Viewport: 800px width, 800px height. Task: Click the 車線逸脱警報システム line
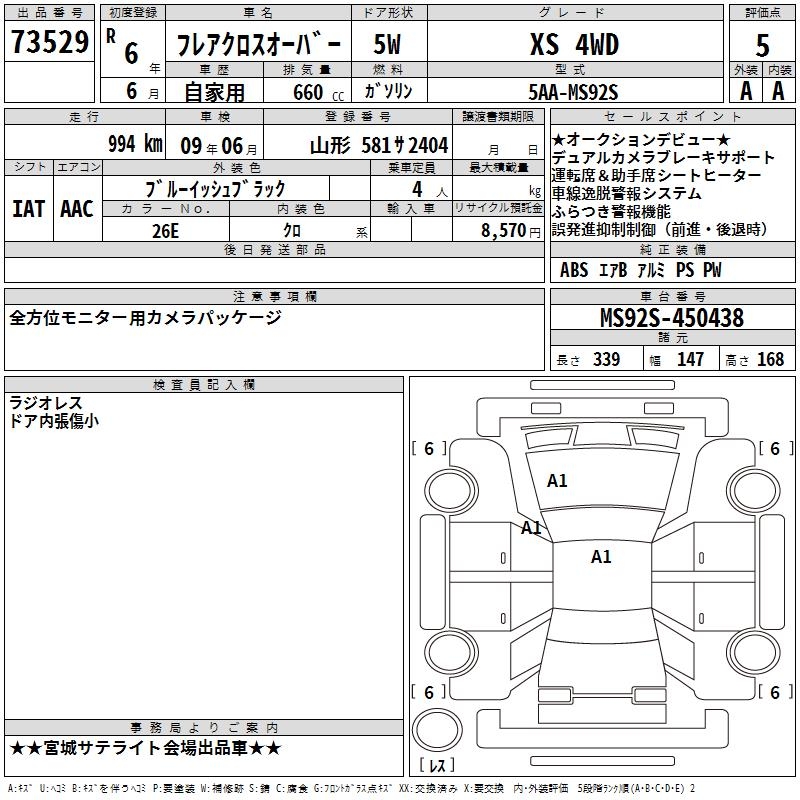(627, 193)
